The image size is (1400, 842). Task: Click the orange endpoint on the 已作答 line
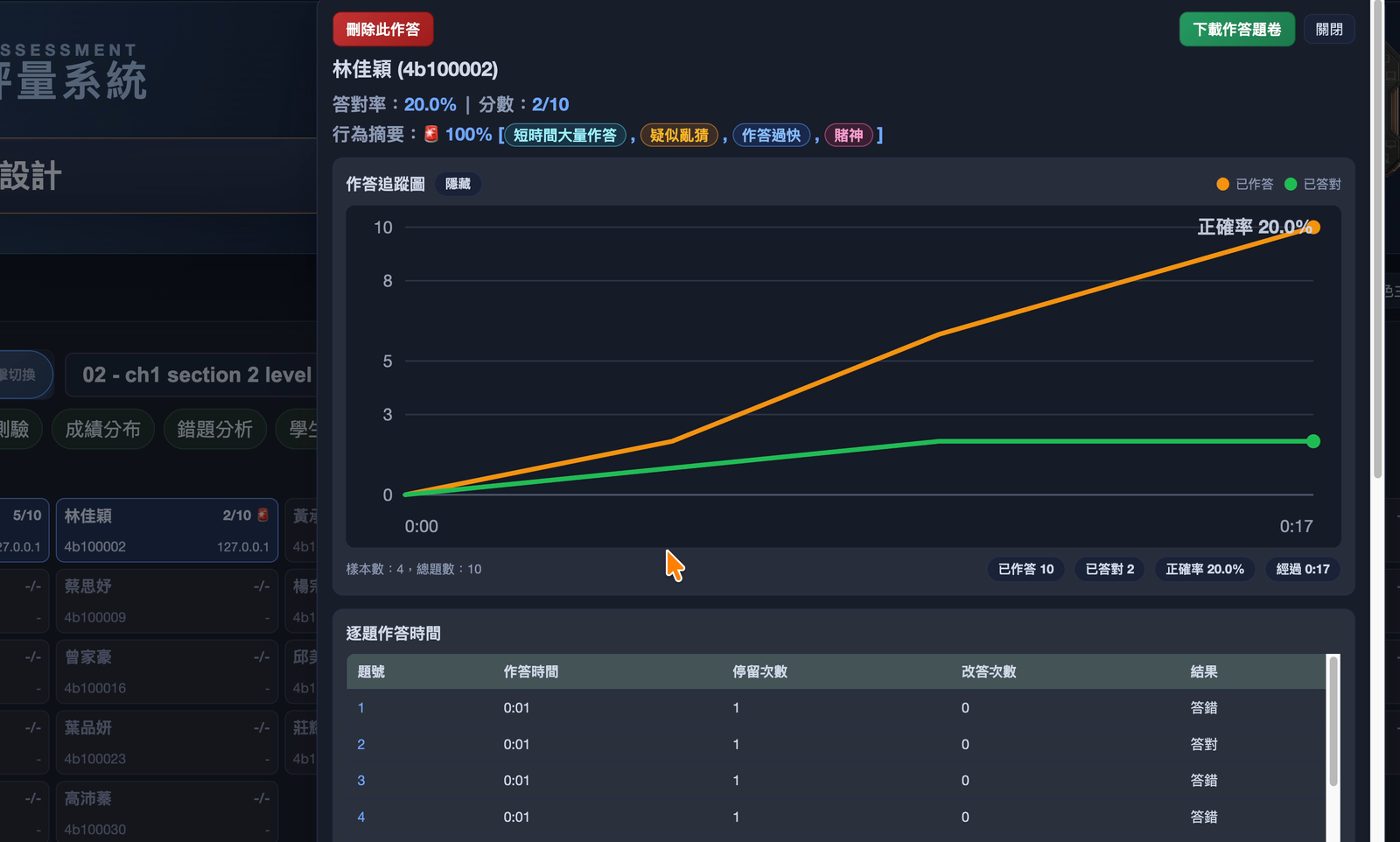coord(1313,228)
